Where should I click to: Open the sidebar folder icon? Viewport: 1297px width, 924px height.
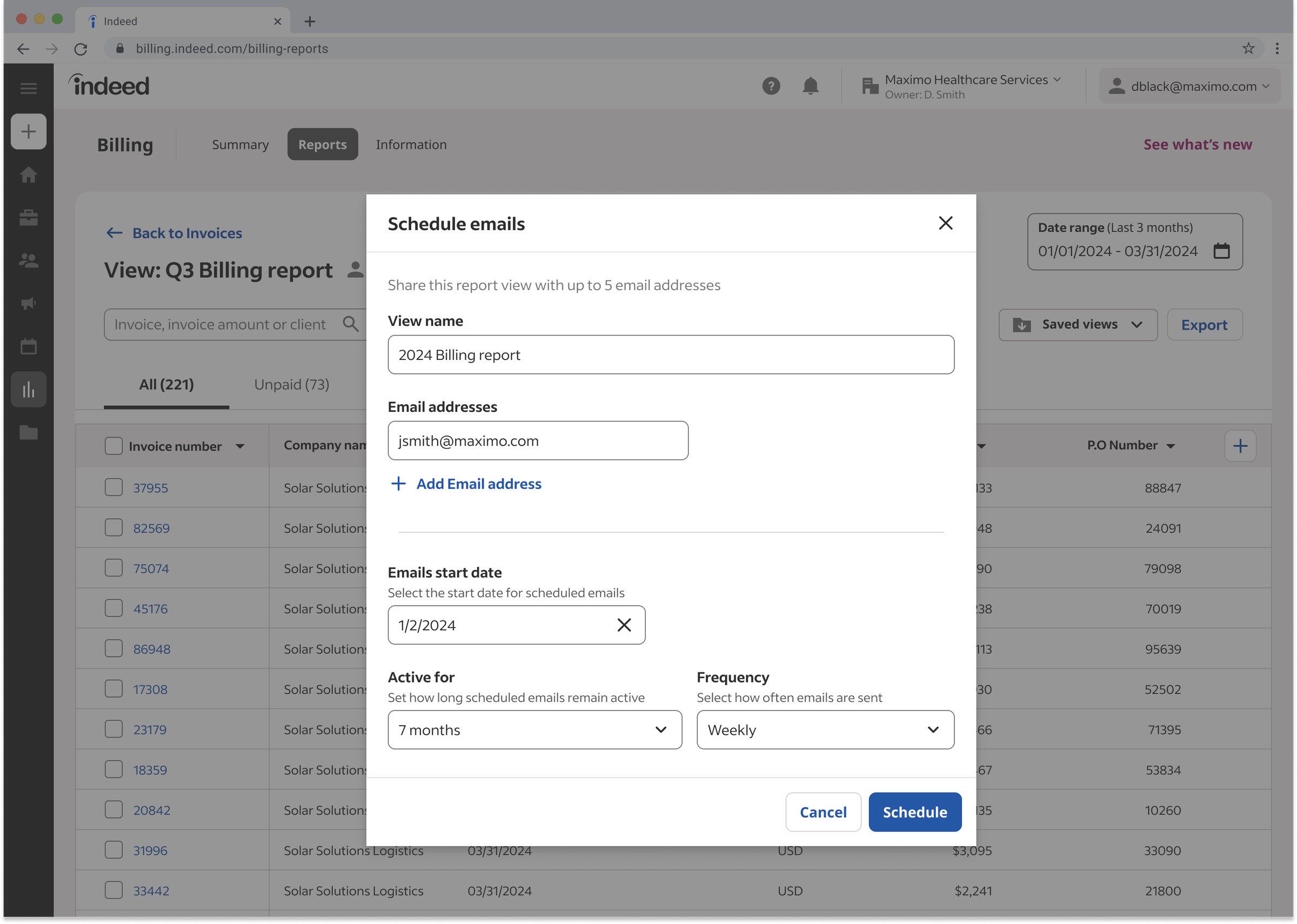point(29,433)
